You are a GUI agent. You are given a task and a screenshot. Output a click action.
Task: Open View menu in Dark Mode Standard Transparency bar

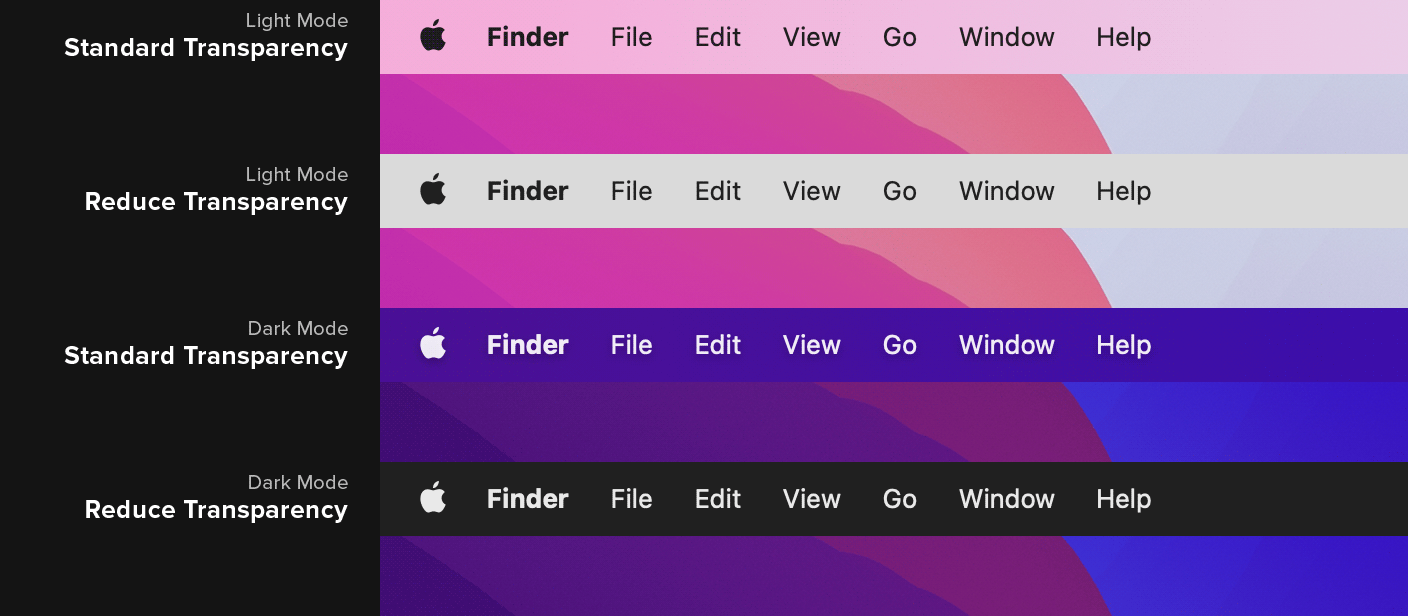click(812, 345)
